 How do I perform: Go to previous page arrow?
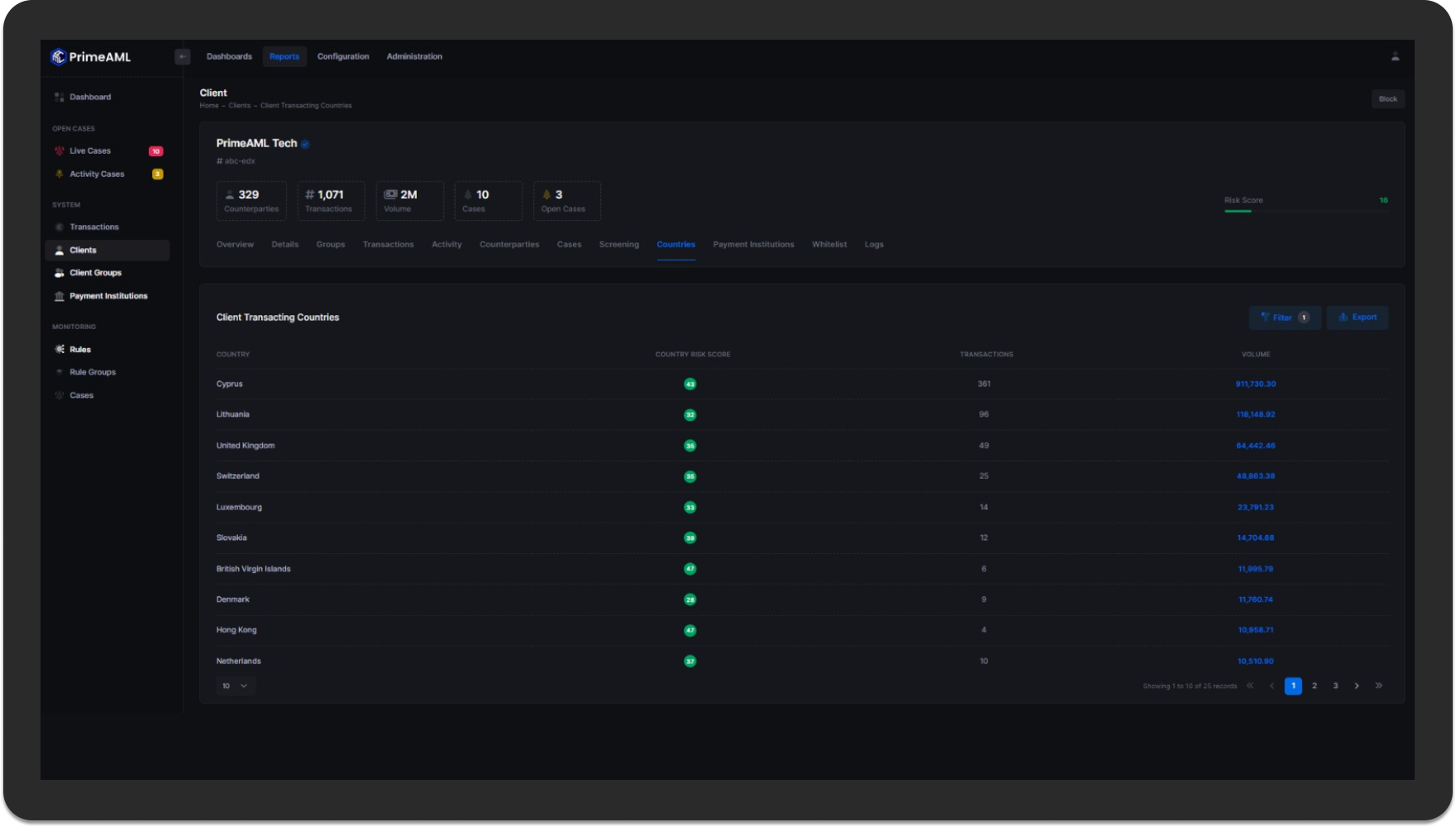[x=1272, y=686]
